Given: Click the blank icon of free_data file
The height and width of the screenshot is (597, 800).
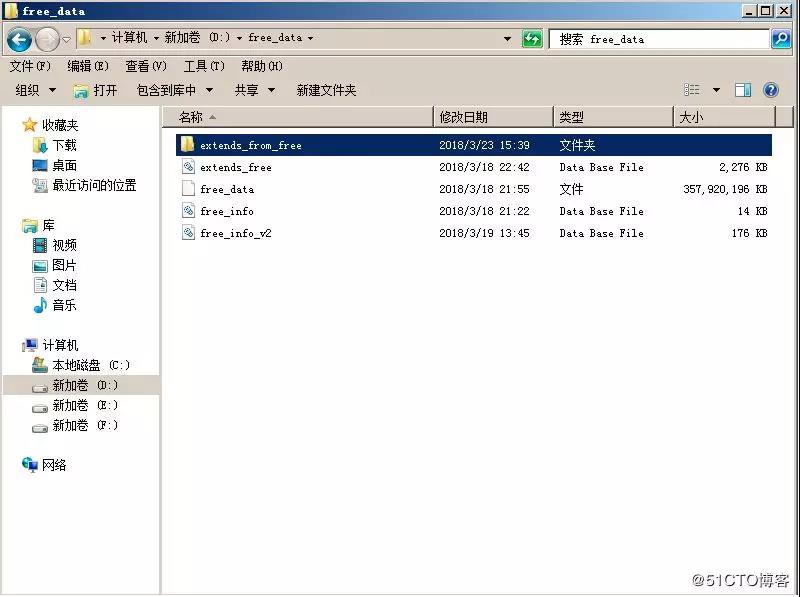Looking at the screenshot, I should [188, 188].
